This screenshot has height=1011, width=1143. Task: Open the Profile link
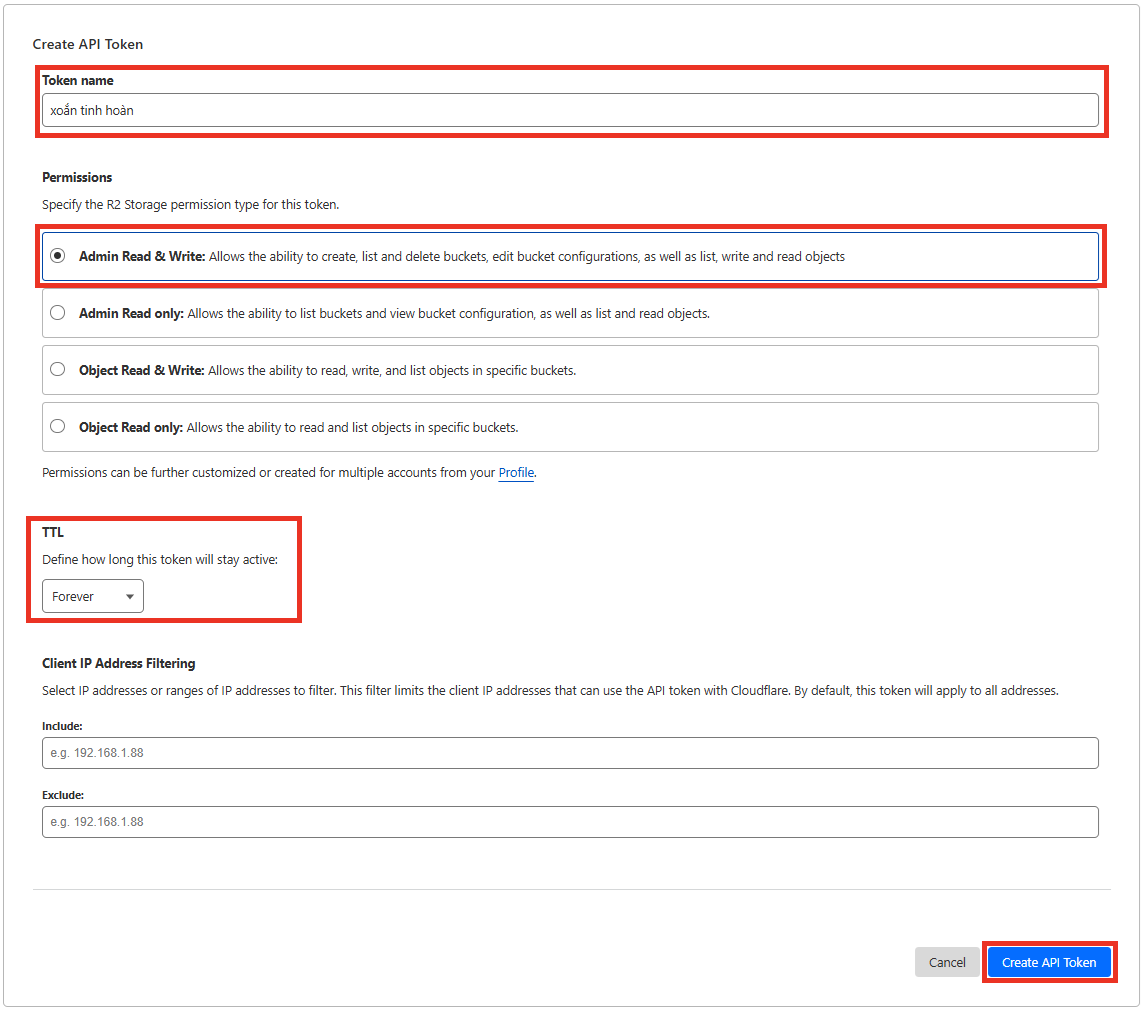[x=516, y=473]
